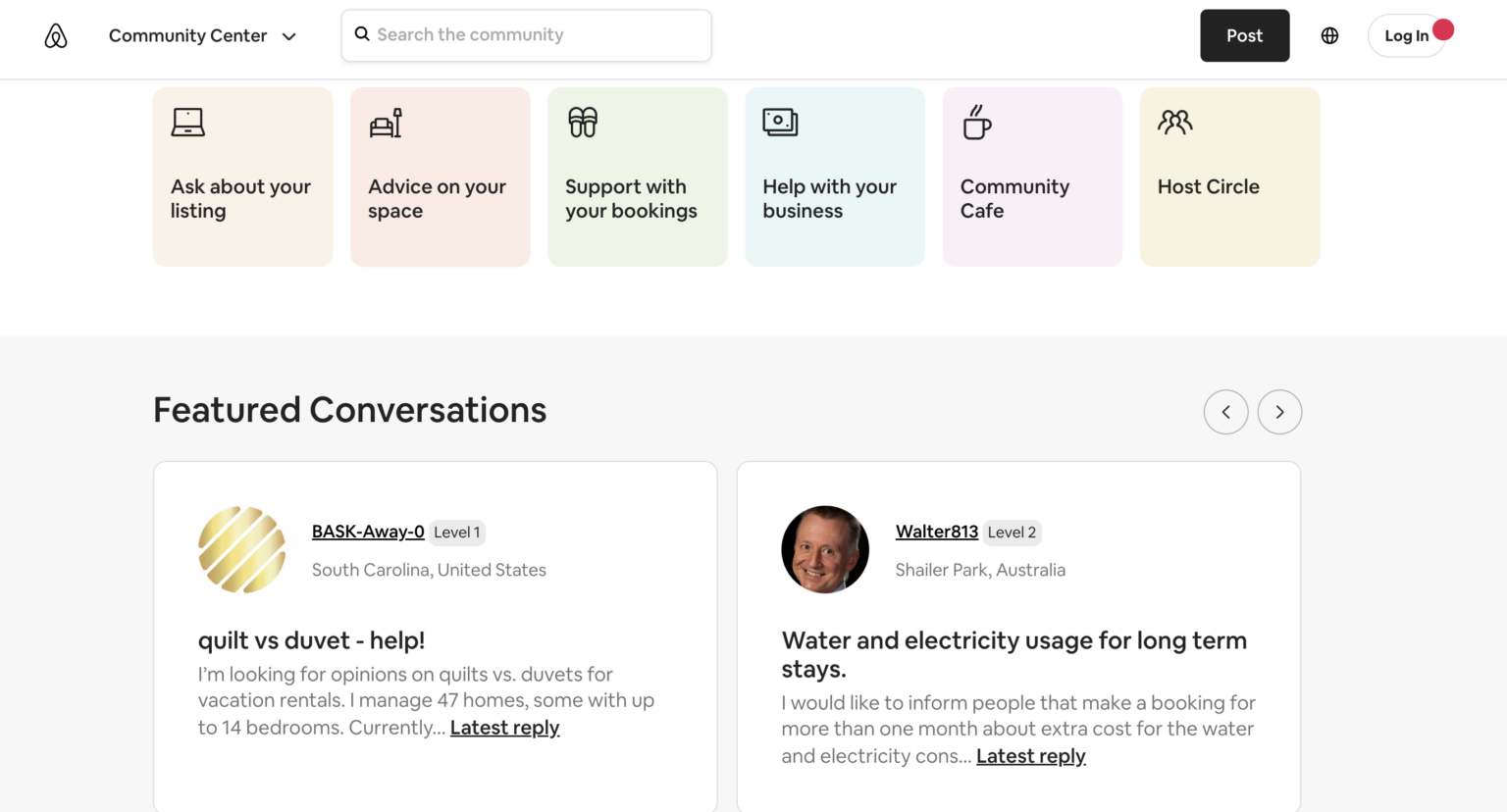Click the bed icon on Advice on your space
This screenshot has height=812, width=1507.
[384, 122]
